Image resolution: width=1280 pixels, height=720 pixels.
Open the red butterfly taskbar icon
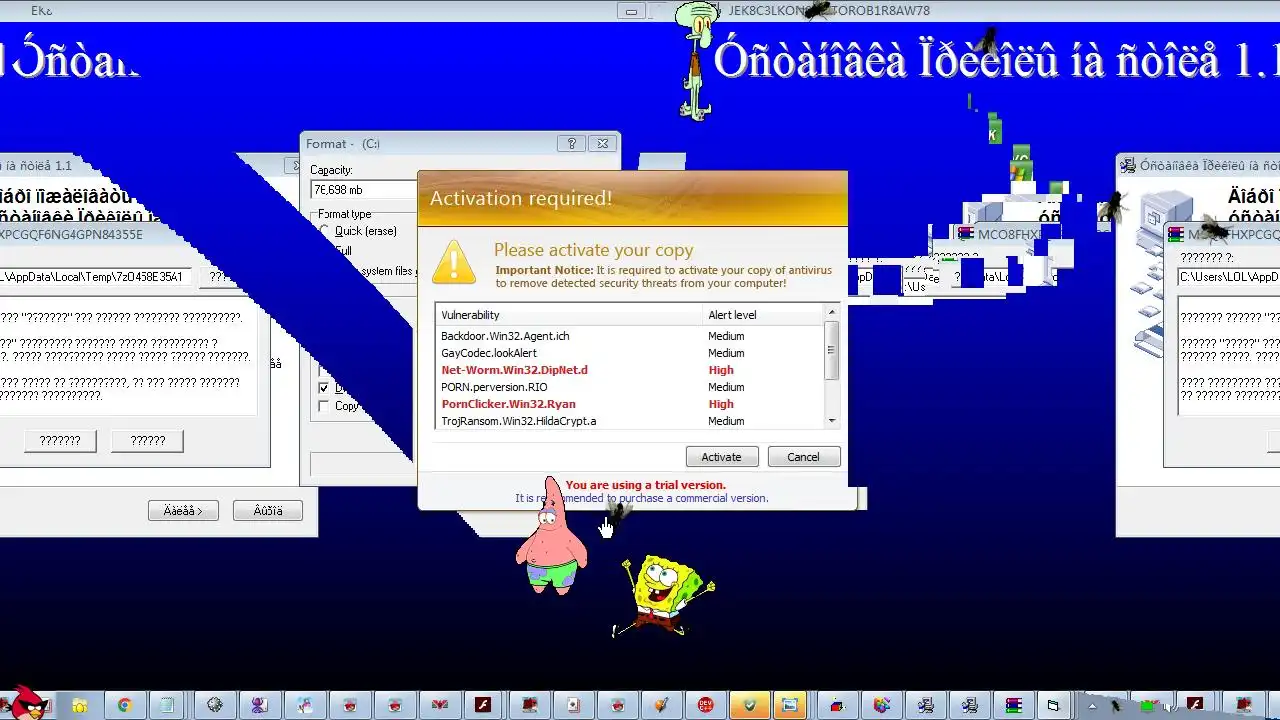tap(439, 705)
